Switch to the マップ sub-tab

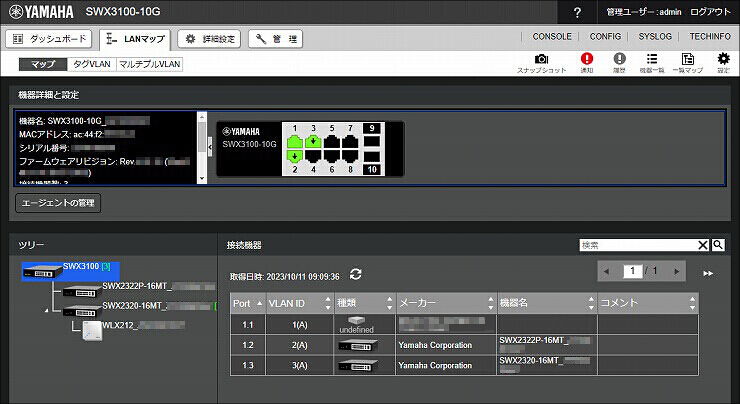click(43, 64)
